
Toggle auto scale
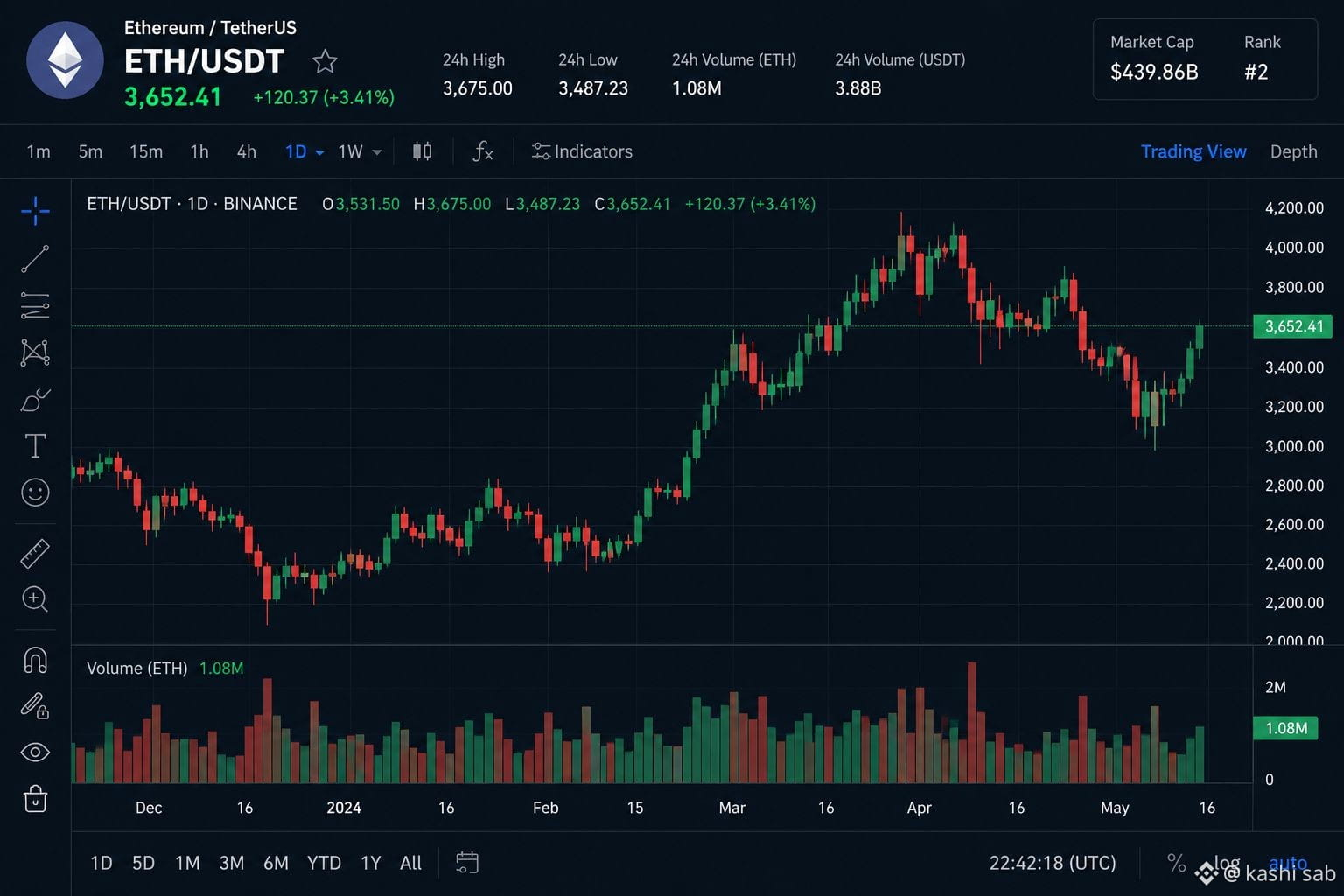coord(1288,863)
